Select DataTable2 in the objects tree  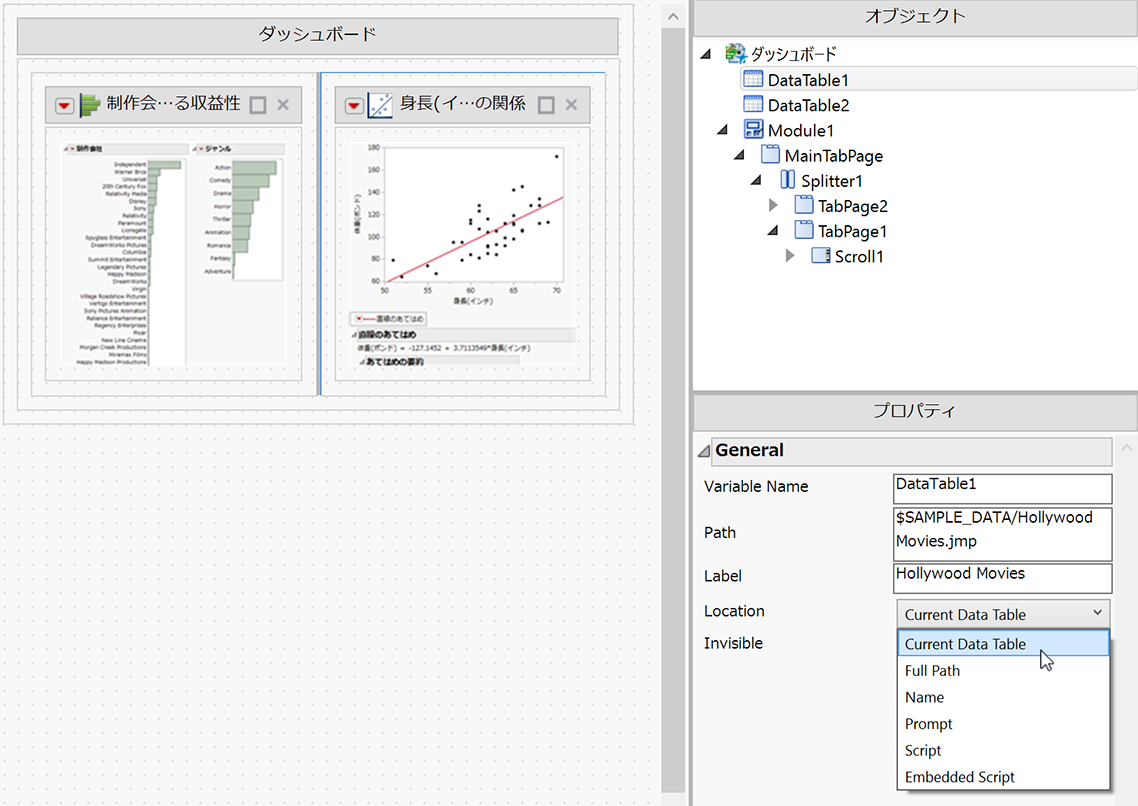pos(808,106)
